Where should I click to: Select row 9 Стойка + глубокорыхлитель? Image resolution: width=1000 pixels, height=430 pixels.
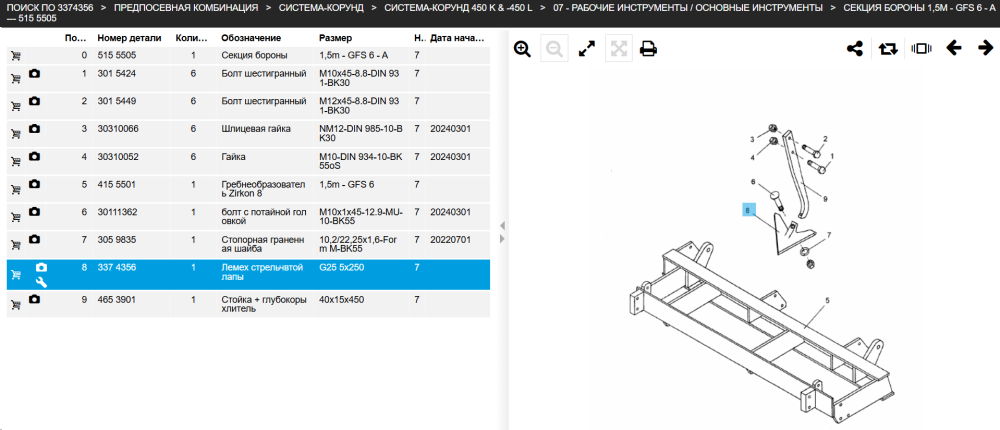248,304
